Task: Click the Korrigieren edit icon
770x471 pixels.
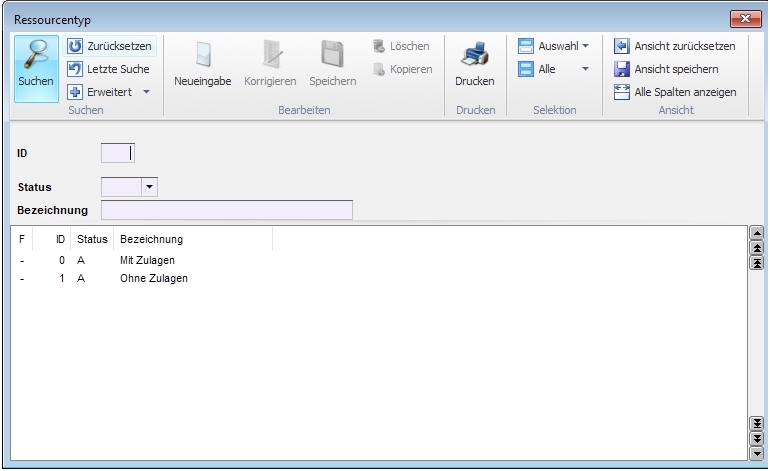Action: tap(272, 54)
